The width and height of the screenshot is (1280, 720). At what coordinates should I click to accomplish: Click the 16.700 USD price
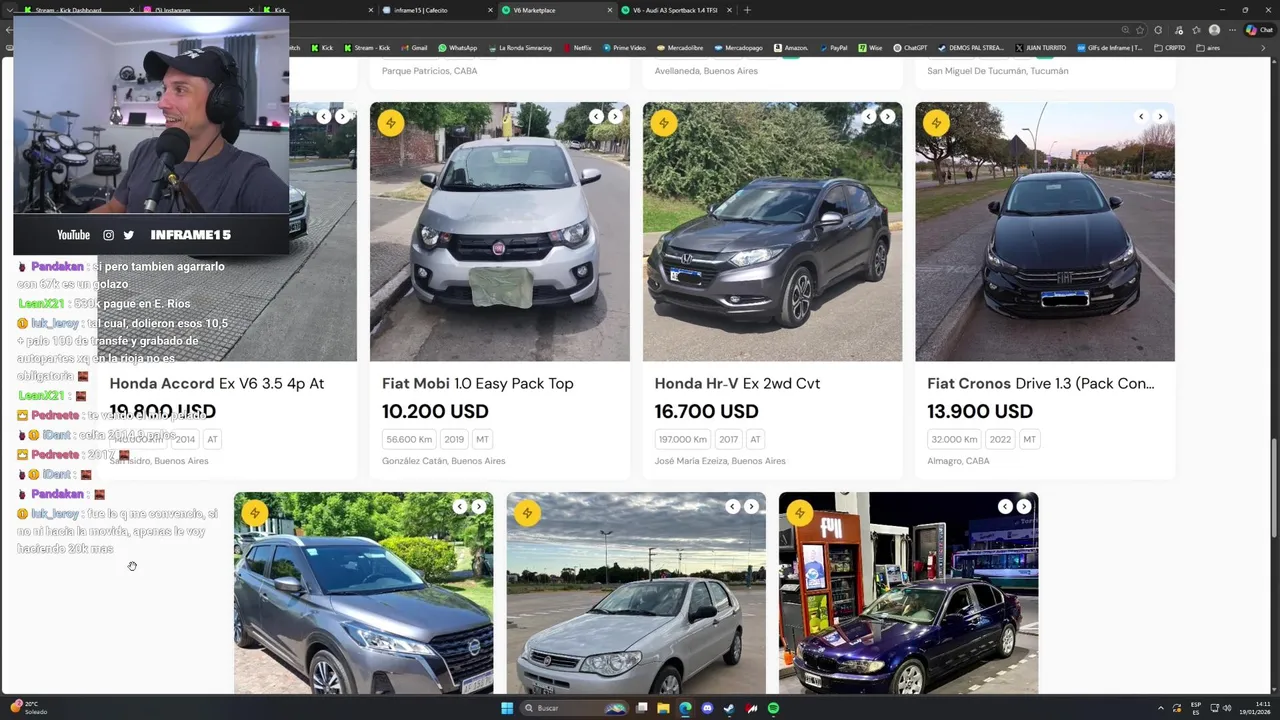tap(707, 411)
